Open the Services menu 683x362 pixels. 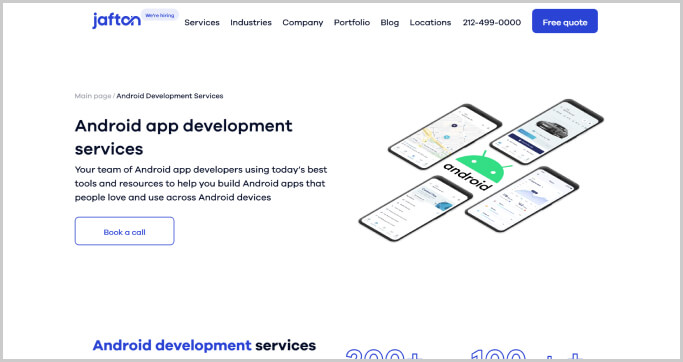point(202,23)
